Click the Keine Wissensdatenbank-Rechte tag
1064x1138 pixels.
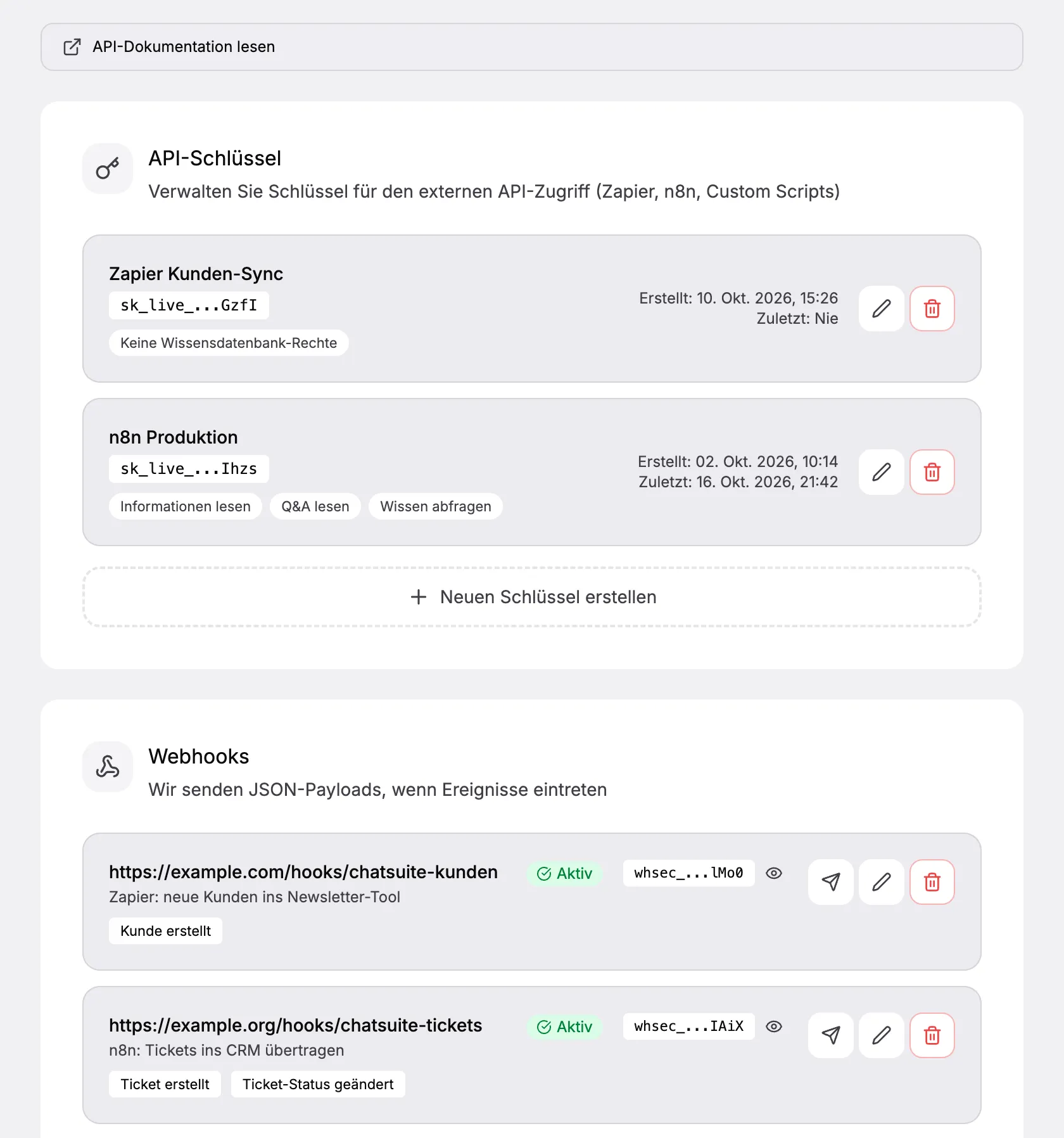coord(229,343)
